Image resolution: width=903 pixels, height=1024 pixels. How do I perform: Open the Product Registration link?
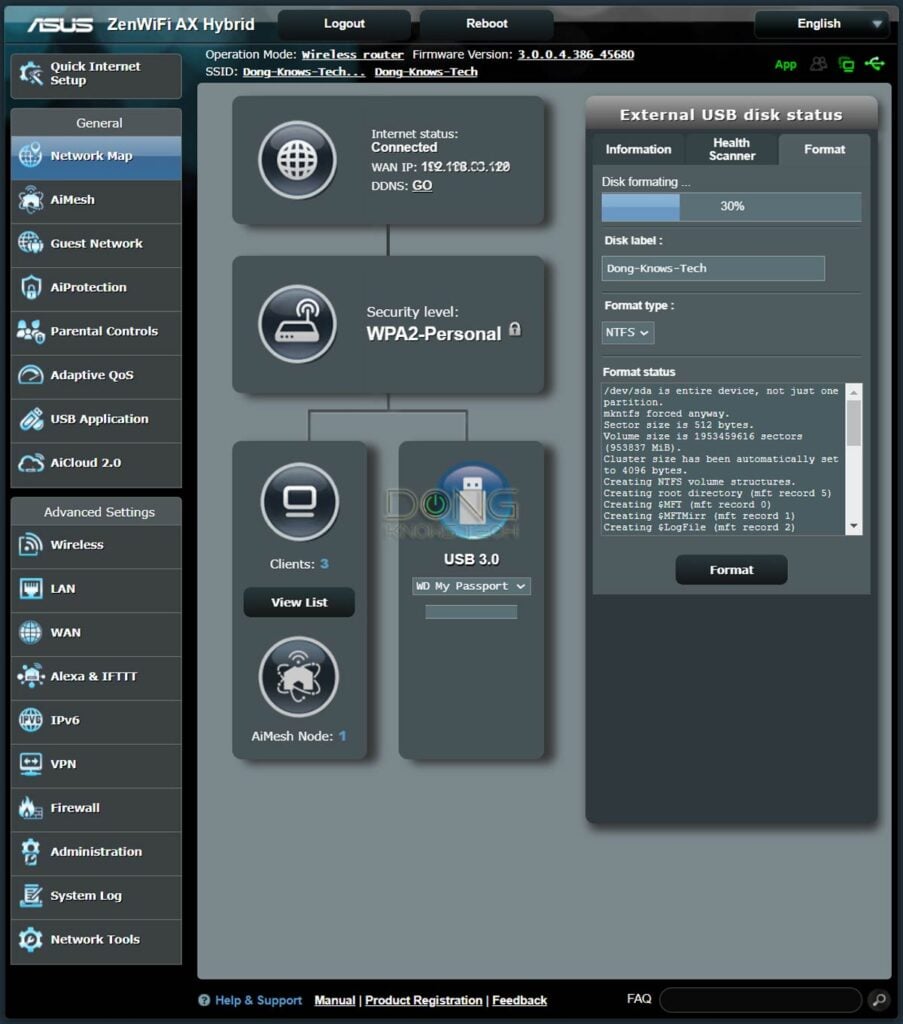coord(423,1000)
